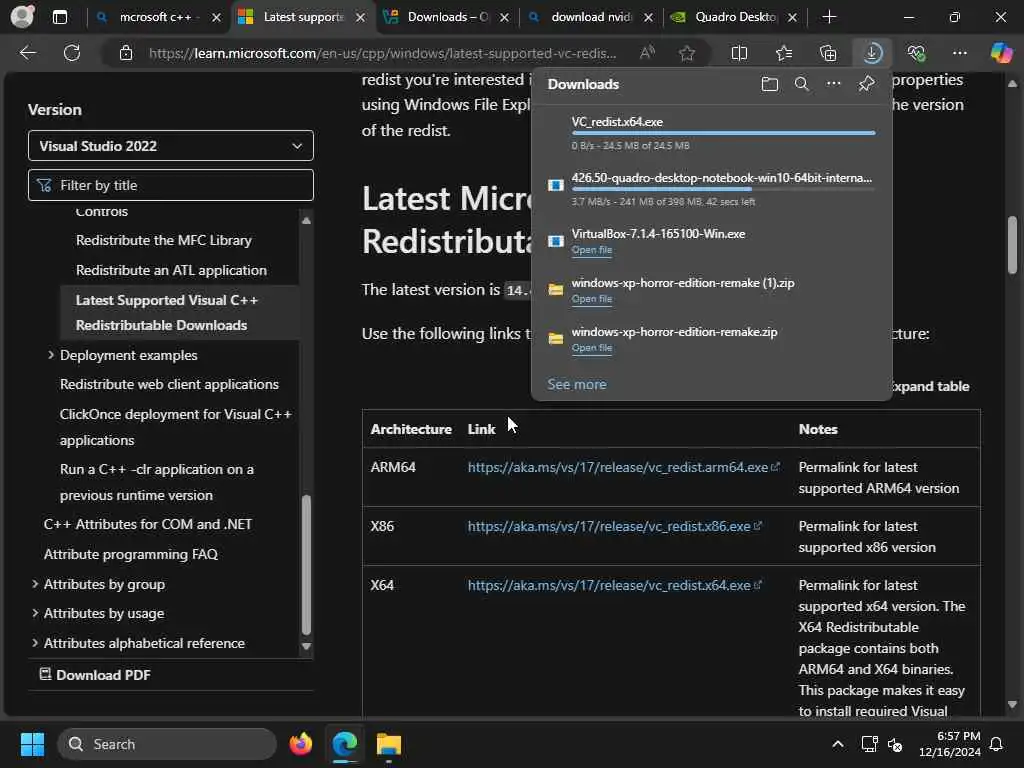Click the vc_redist.arm64.exe link
Viewport: 1024px width, 768px height.
pos(618,467)
